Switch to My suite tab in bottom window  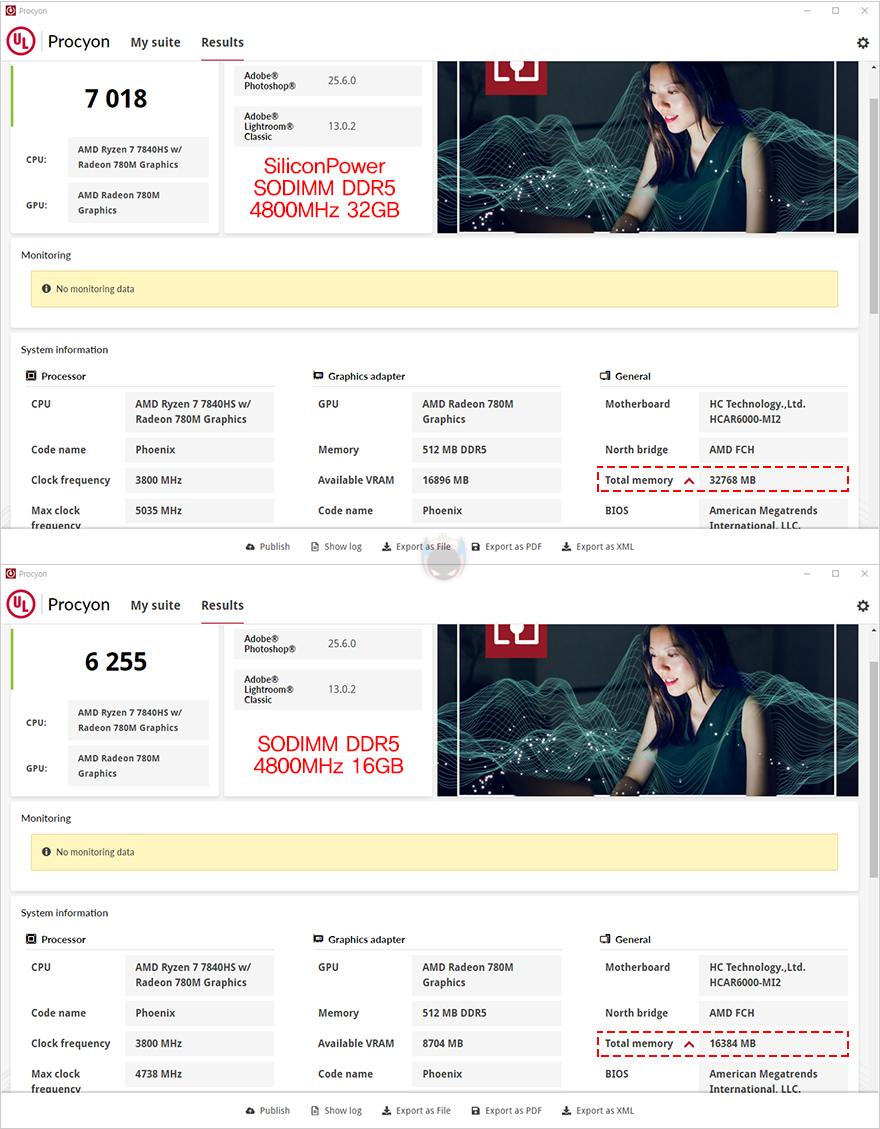coord(156,606)
